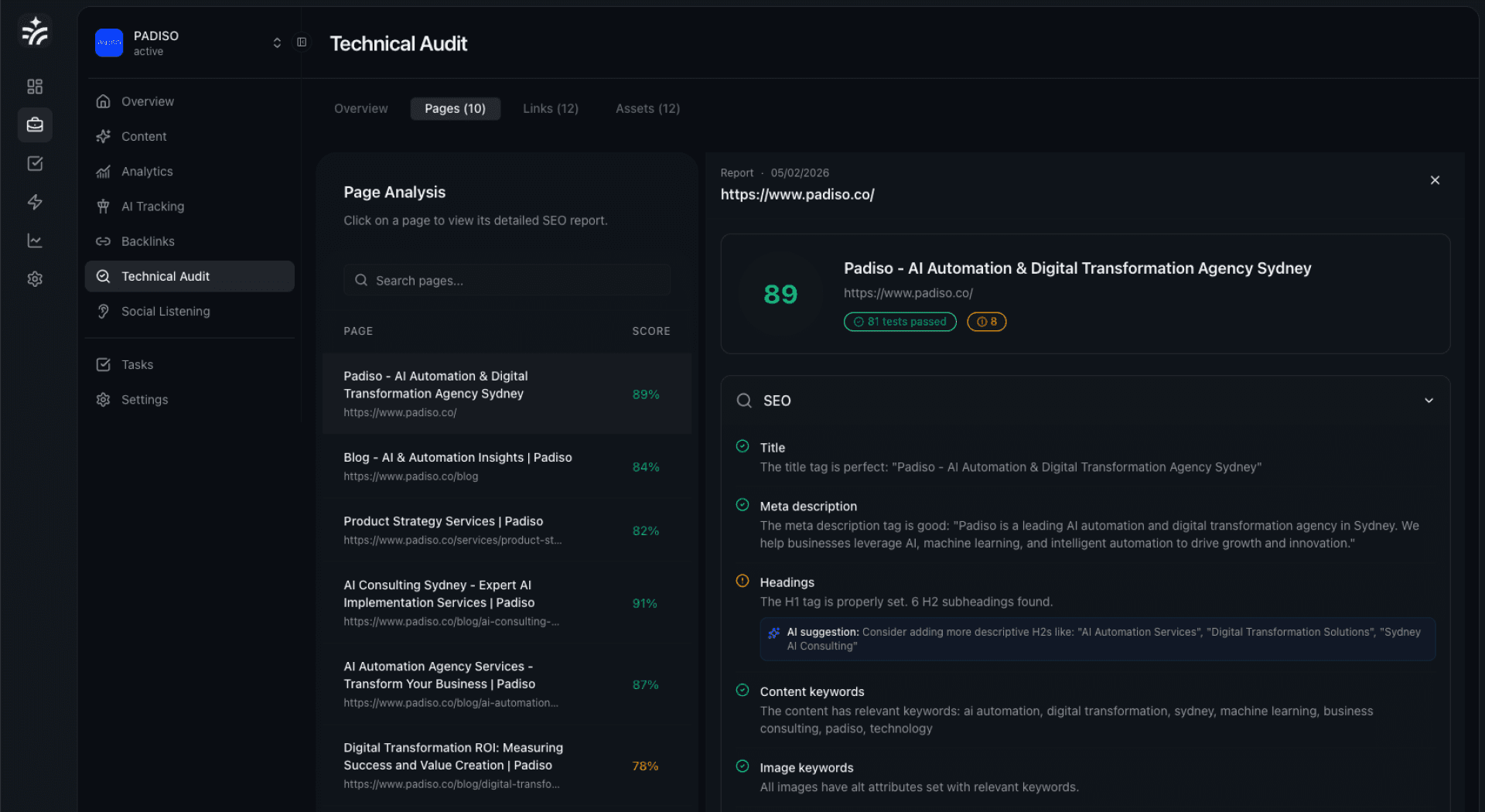Click the Content keywords check icon
Image resolution: width=1485 pixels, height=812 pixels.
742,691
